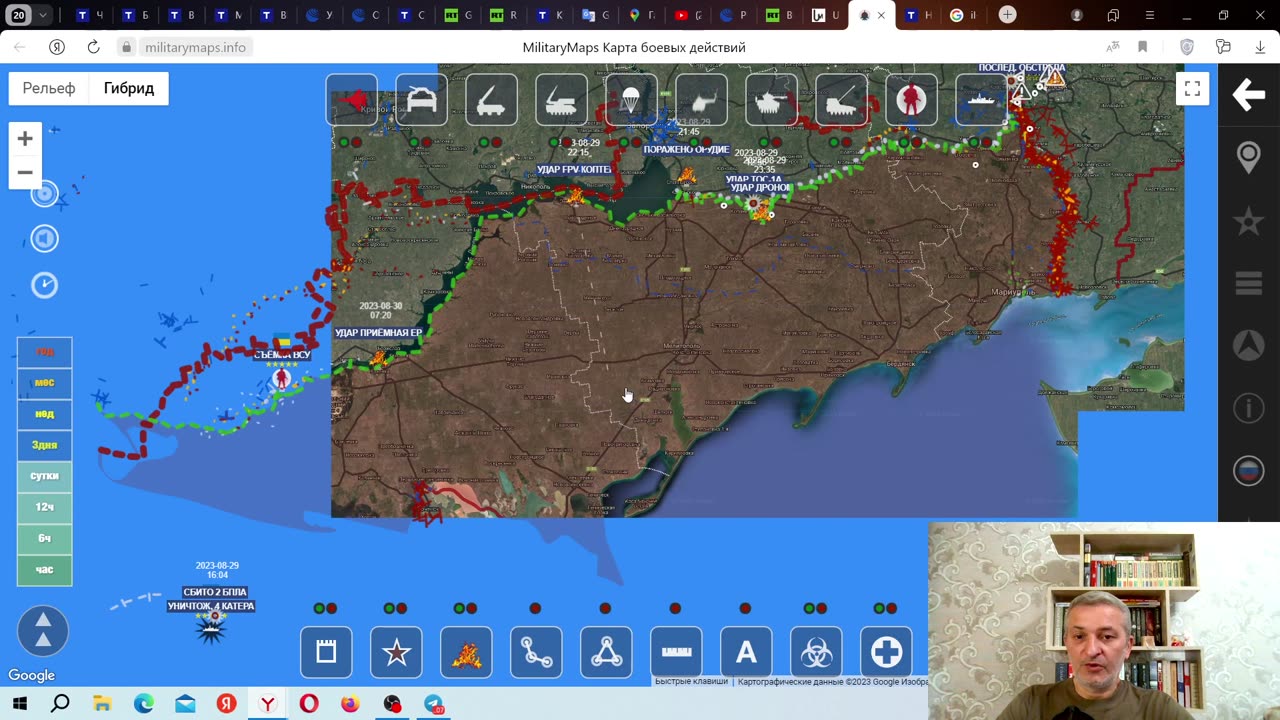Image resolution: width=1280 pixels, height=720 pixels.
Task: Expand the browser tab group dropdown
Action: (x=43, y=15)
